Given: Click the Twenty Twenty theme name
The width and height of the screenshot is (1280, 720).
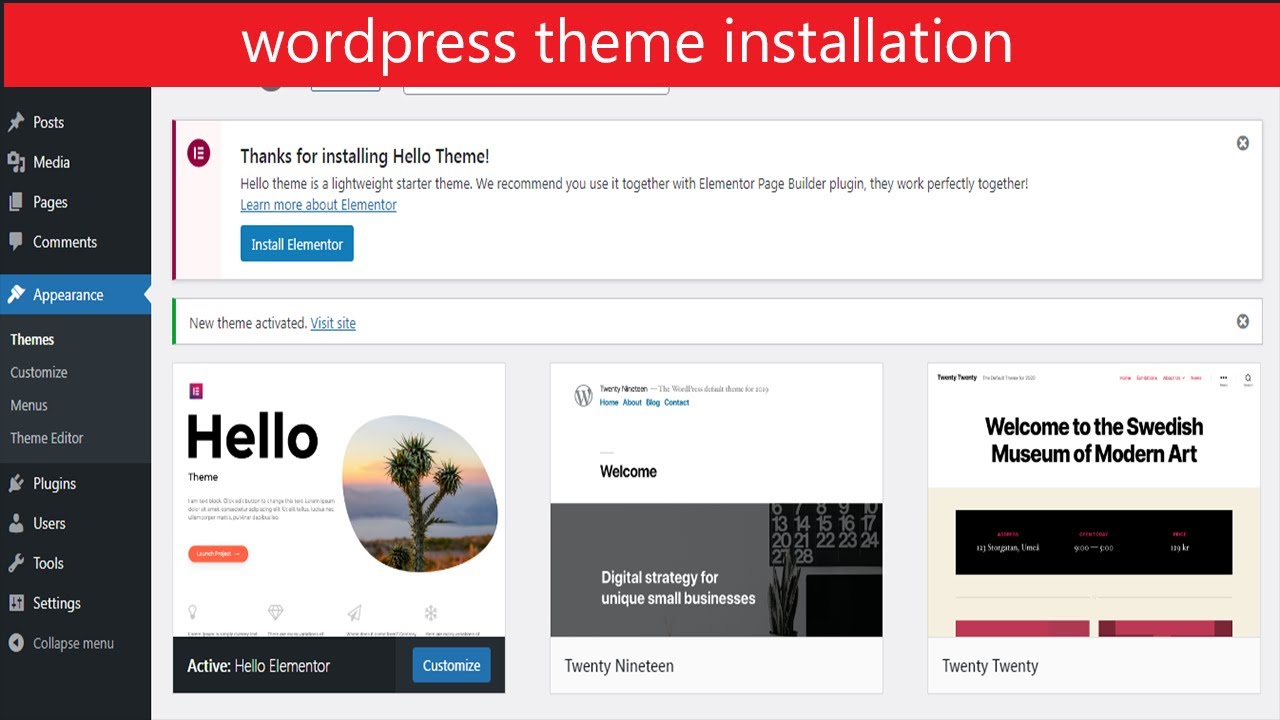Looking at the screenshot, I should tap(990, 666).
